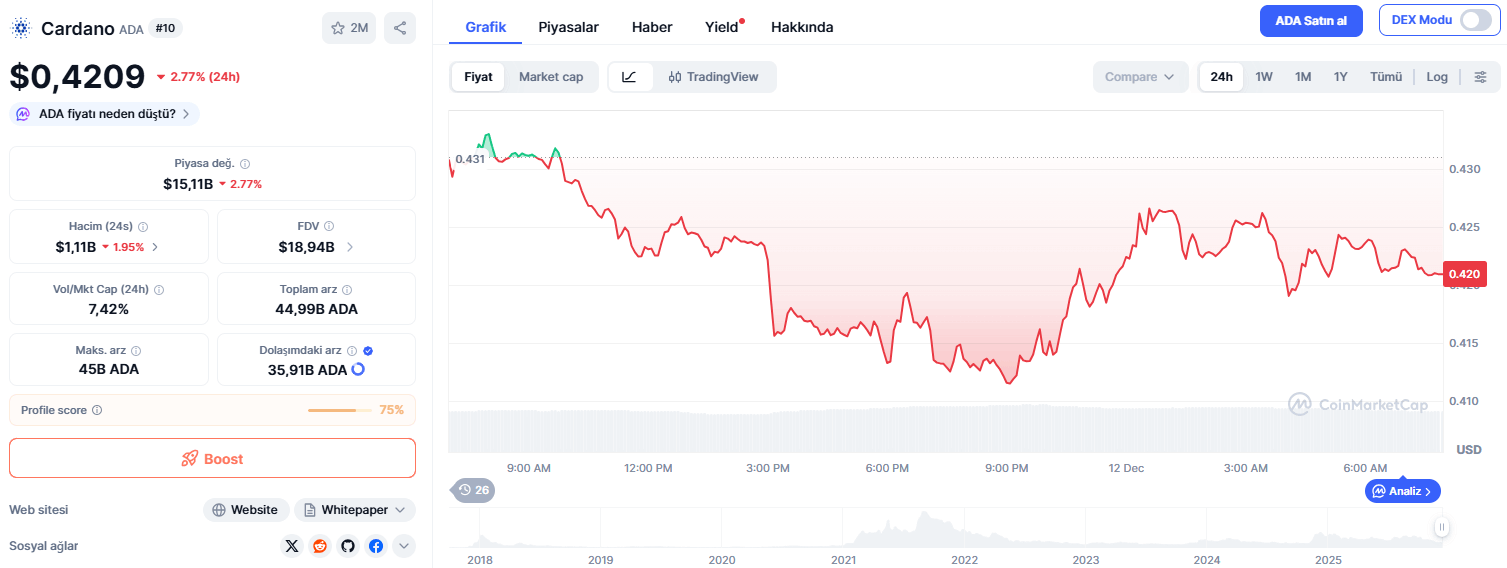The image size is (1507, 568).
Task: Switch to TradingView chart mode
Action: click(x=713, y=77)
